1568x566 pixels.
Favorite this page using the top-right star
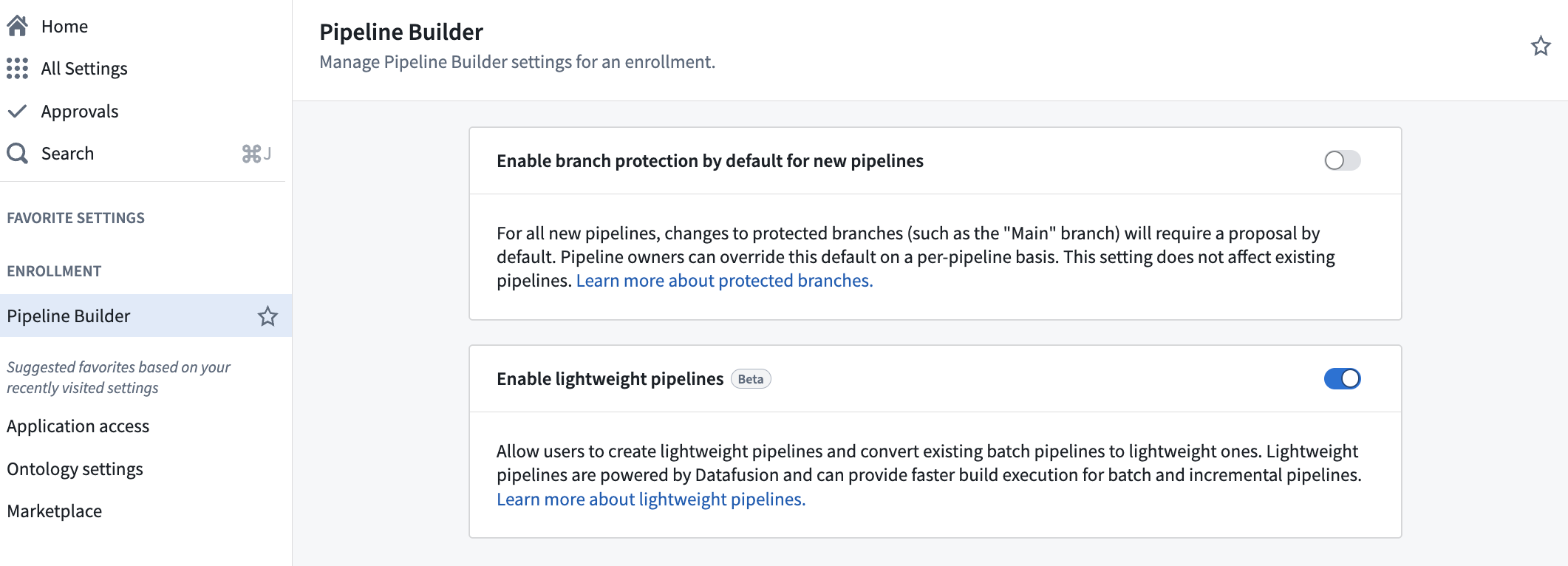1541,46
